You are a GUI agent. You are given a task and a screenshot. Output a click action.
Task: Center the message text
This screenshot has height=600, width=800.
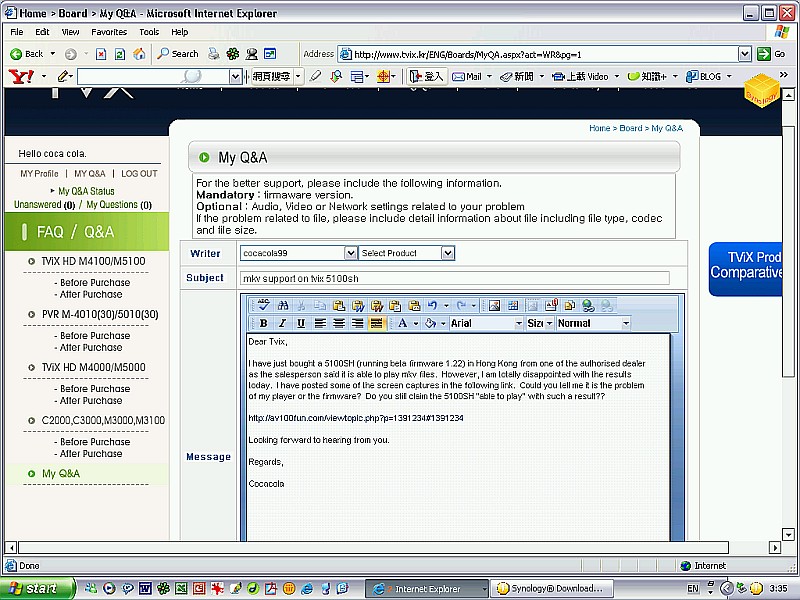tap(339, 323)
